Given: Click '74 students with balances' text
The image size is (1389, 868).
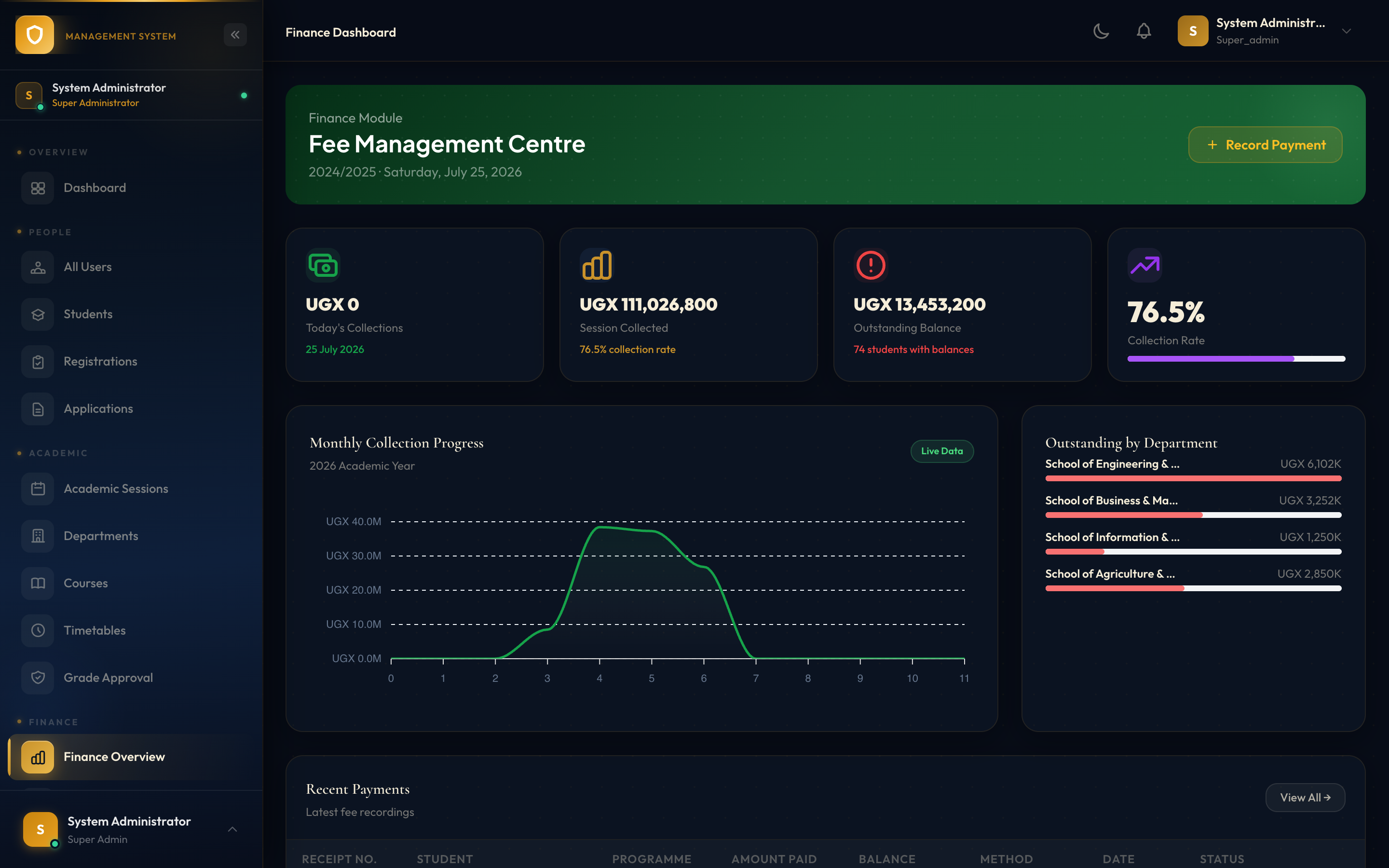Looking at the screenshot, I should pos(913,350).
